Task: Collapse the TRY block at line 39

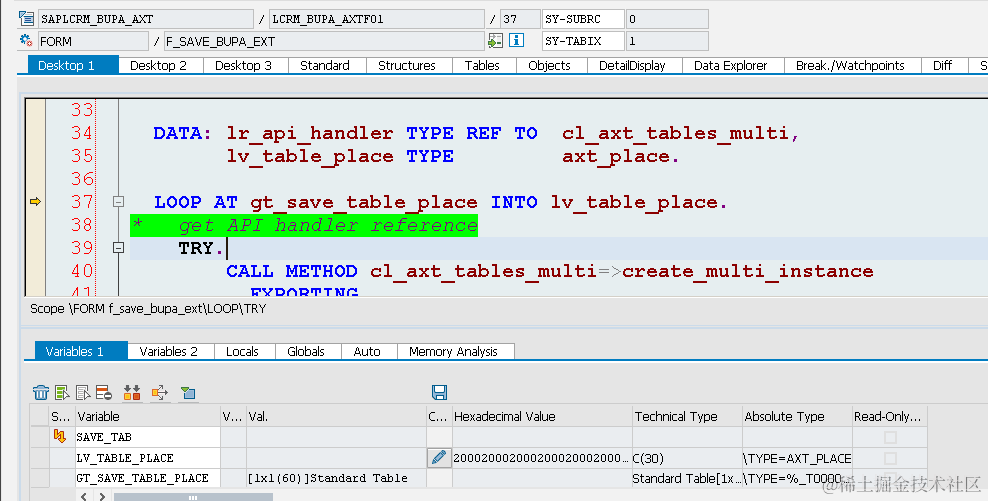Action: tap(118, 248)
